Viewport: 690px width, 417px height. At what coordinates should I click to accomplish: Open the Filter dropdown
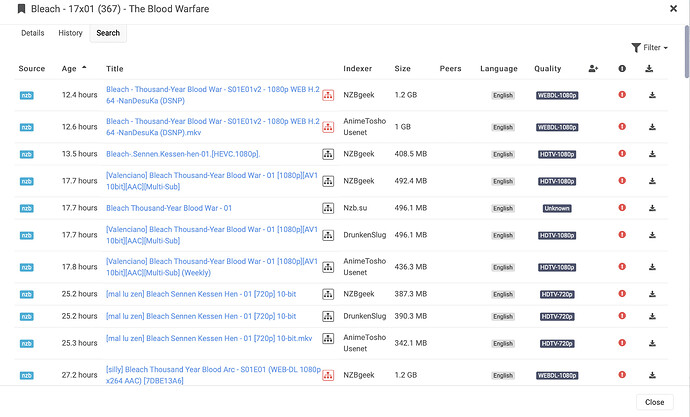[x=650, y=48]
